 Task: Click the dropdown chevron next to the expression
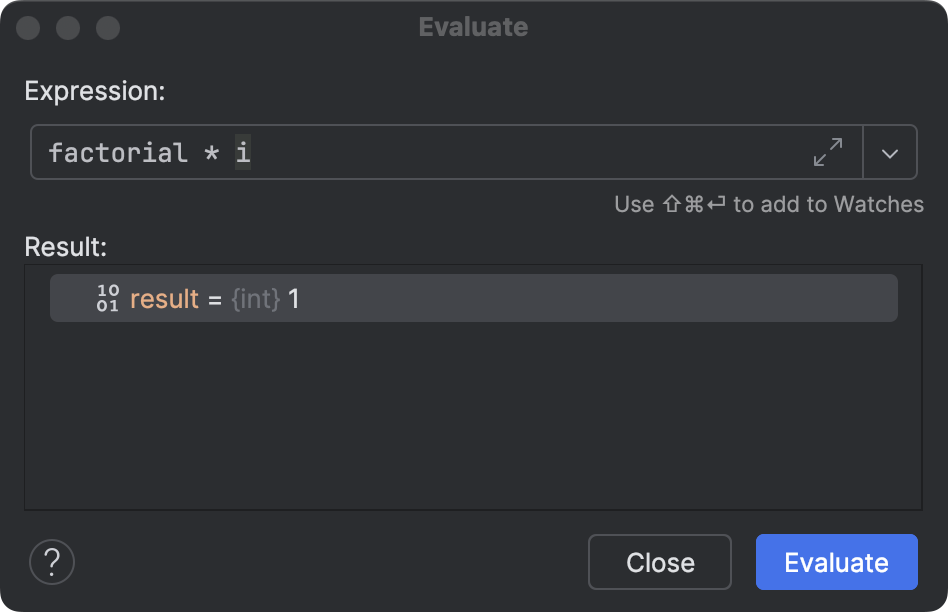click(890, 152)
